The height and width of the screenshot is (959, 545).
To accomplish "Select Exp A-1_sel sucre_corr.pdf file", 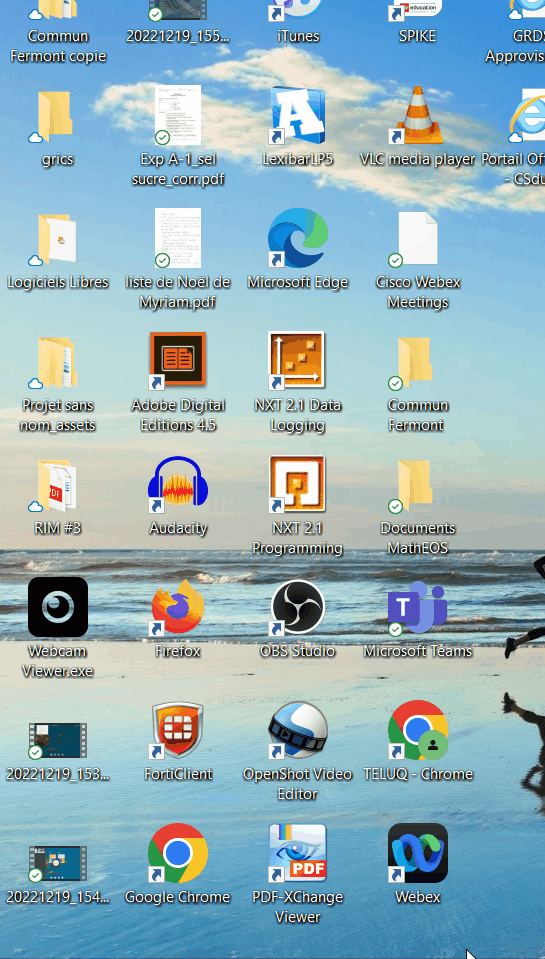I will (x=178, y=117).
